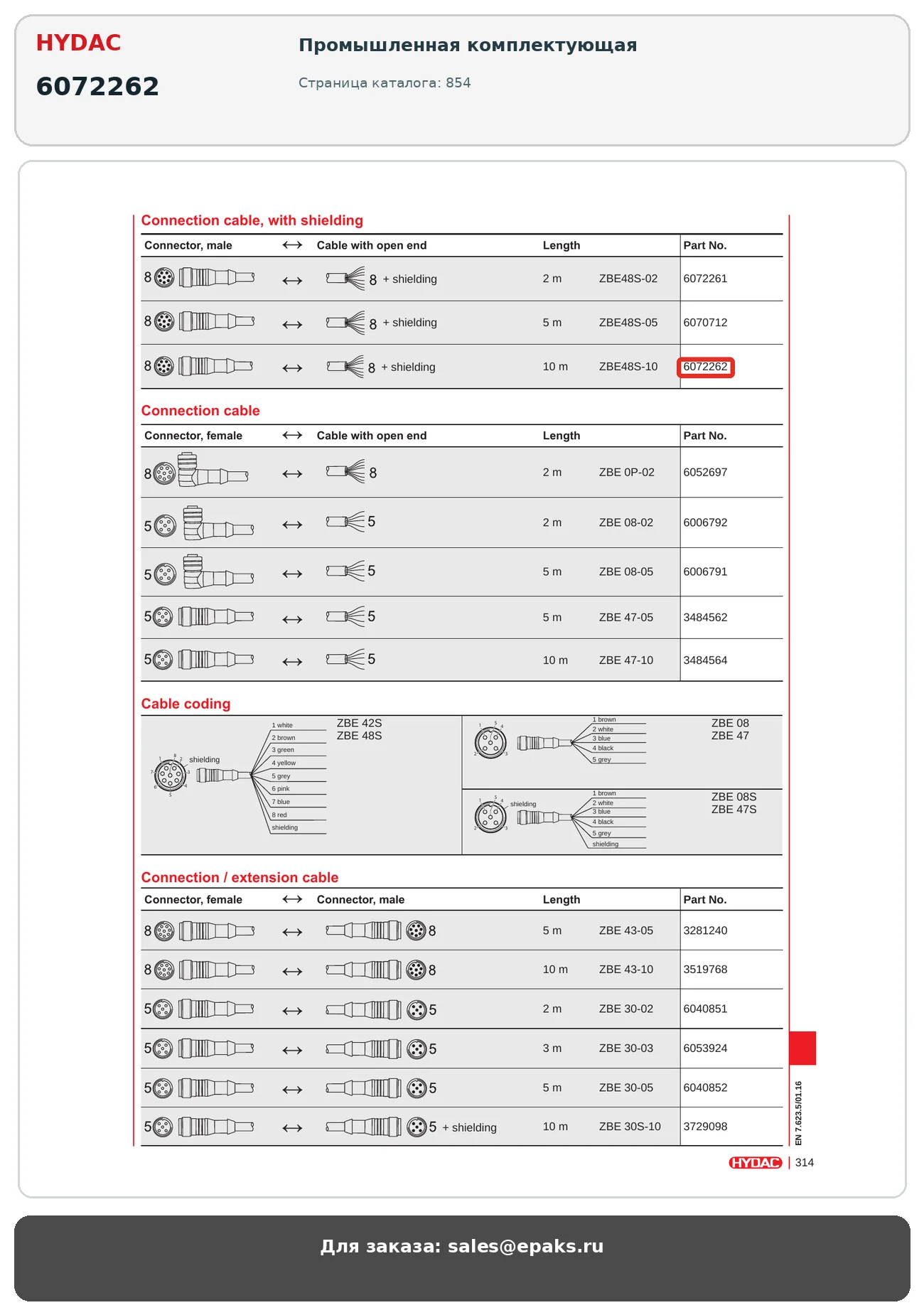Screen dimensions: 924x1315
Task: Click the ZBE 47S label in cable coding
Action: (734, 810)
